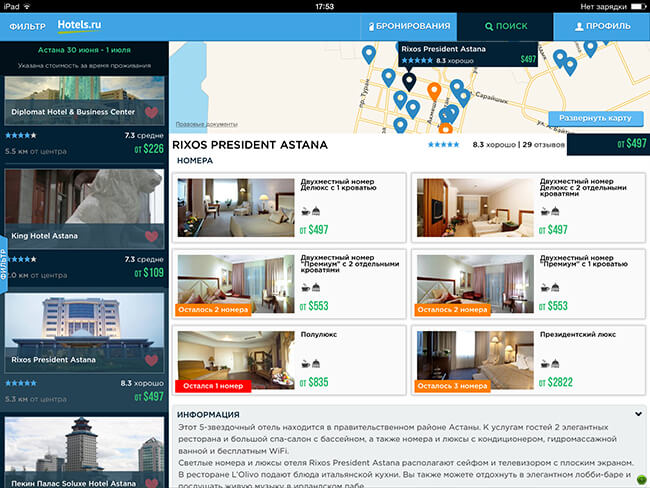
Task: Toggle favorite heart on Diplomat Hotel
Action: 151,112
